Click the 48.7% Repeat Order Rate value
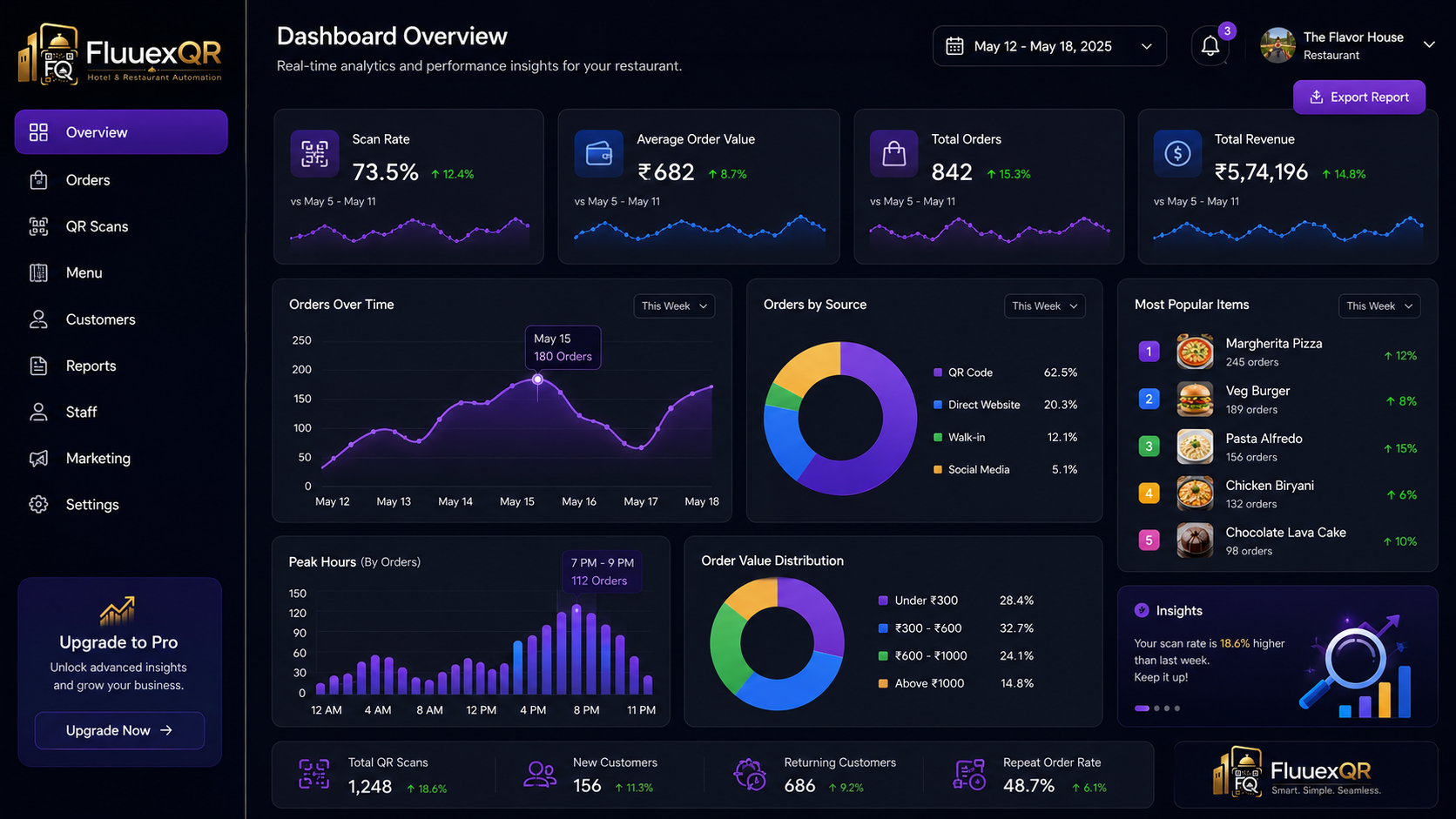This screenshot has height=819, width=1456. [1028, 786]
